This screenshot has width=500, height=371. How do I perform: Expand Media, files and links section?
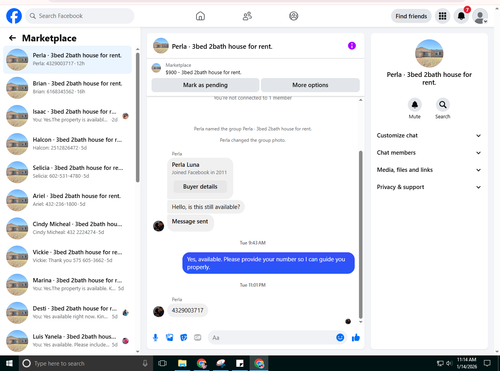pyautogui.click(x=429, y=170)
